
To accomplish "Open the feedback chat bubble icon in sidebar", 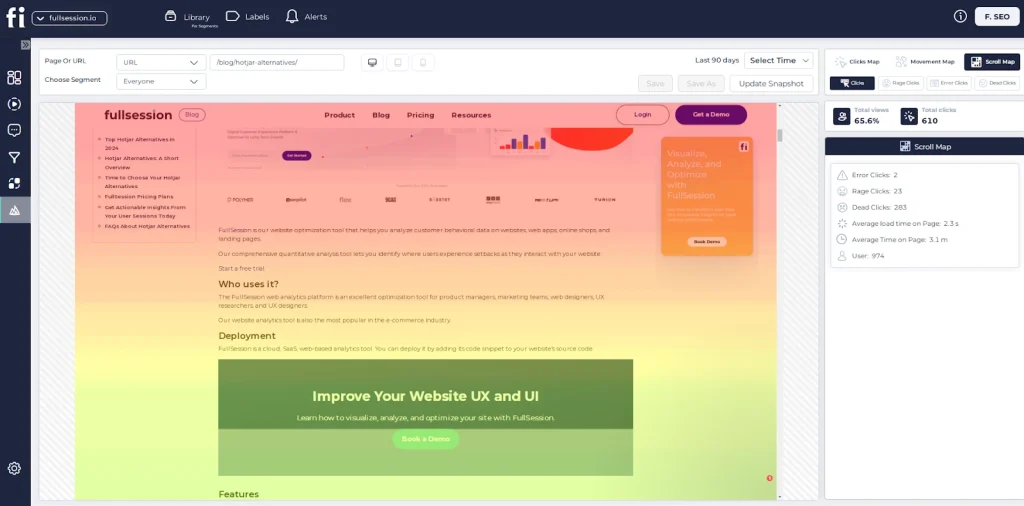I will 14,131.
